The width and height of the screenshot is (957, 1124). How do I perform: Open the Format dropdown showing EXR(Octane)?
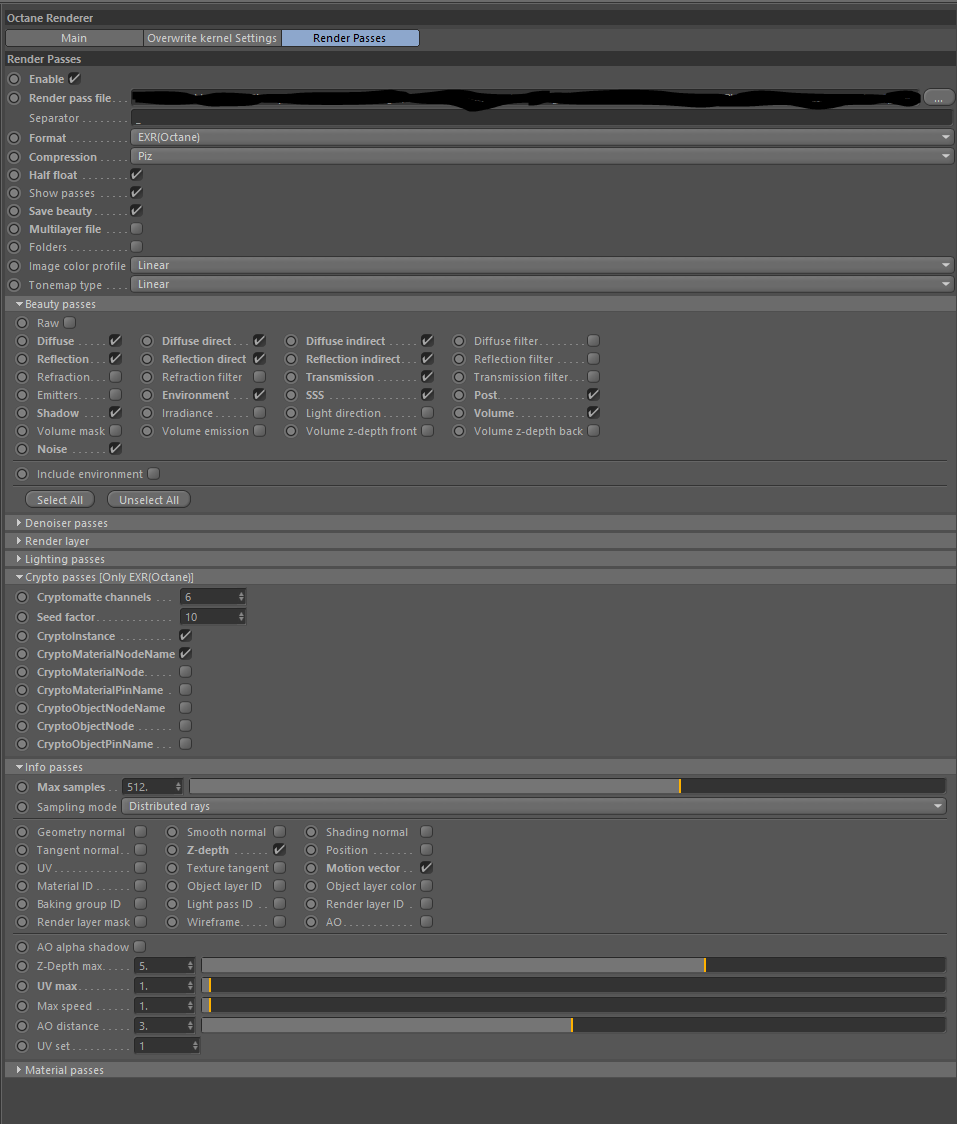[542, 137]
